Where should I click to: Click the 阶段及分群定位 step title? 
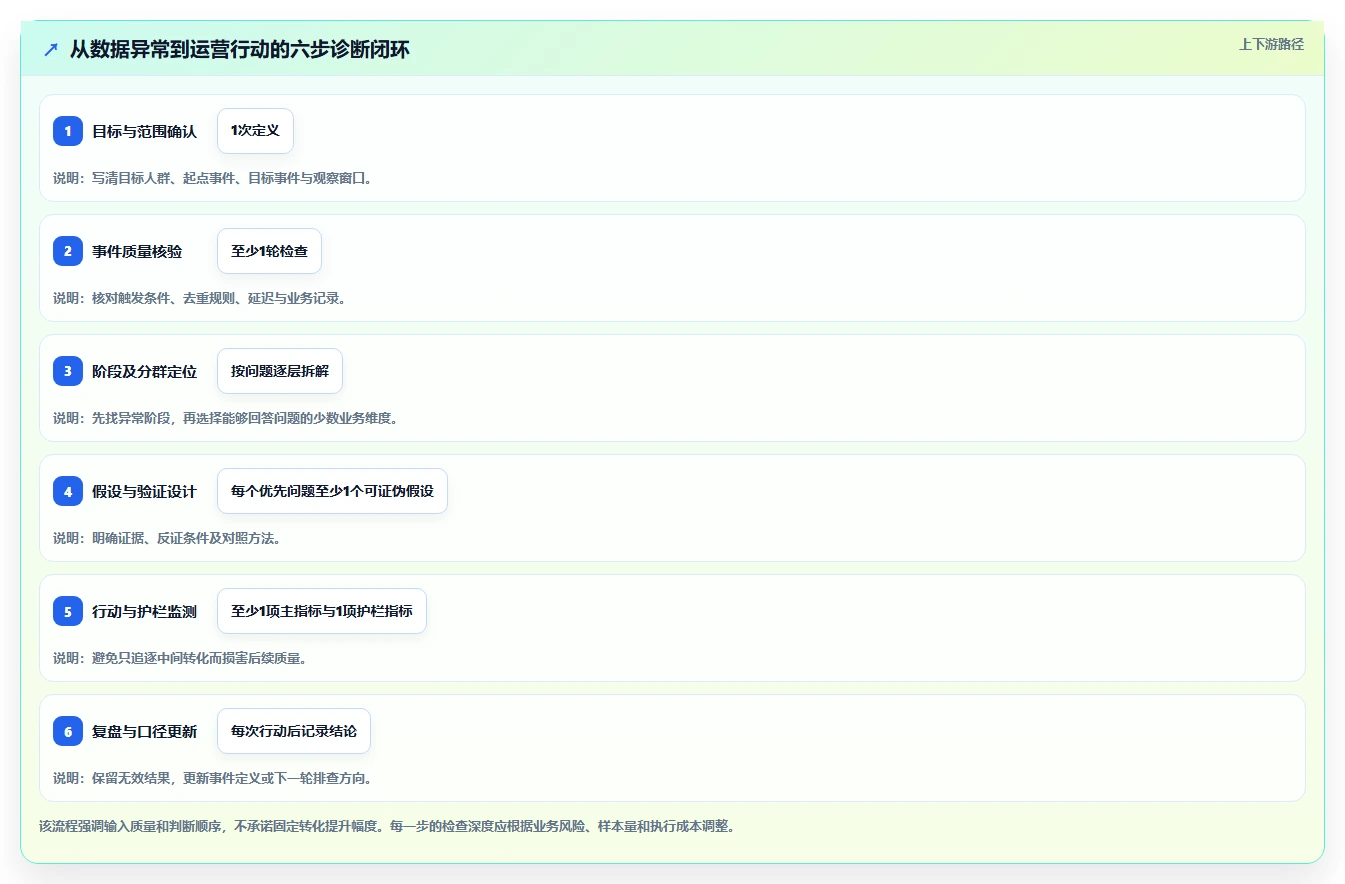point(144,371)
